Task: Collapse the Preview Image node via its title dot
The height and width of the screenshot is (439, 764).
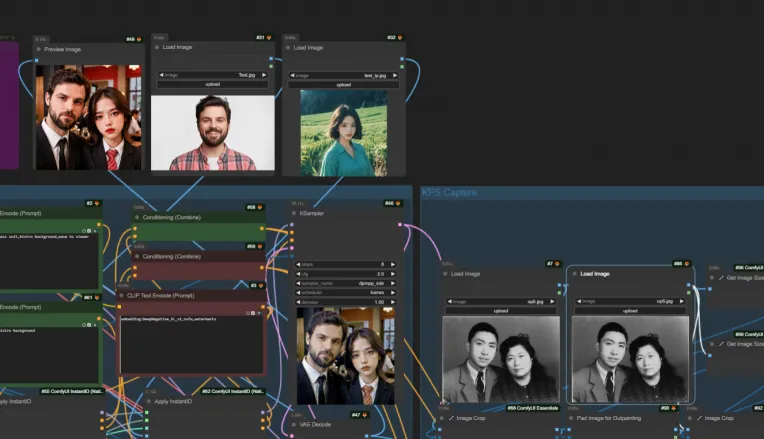Action: tap(39, 49)
